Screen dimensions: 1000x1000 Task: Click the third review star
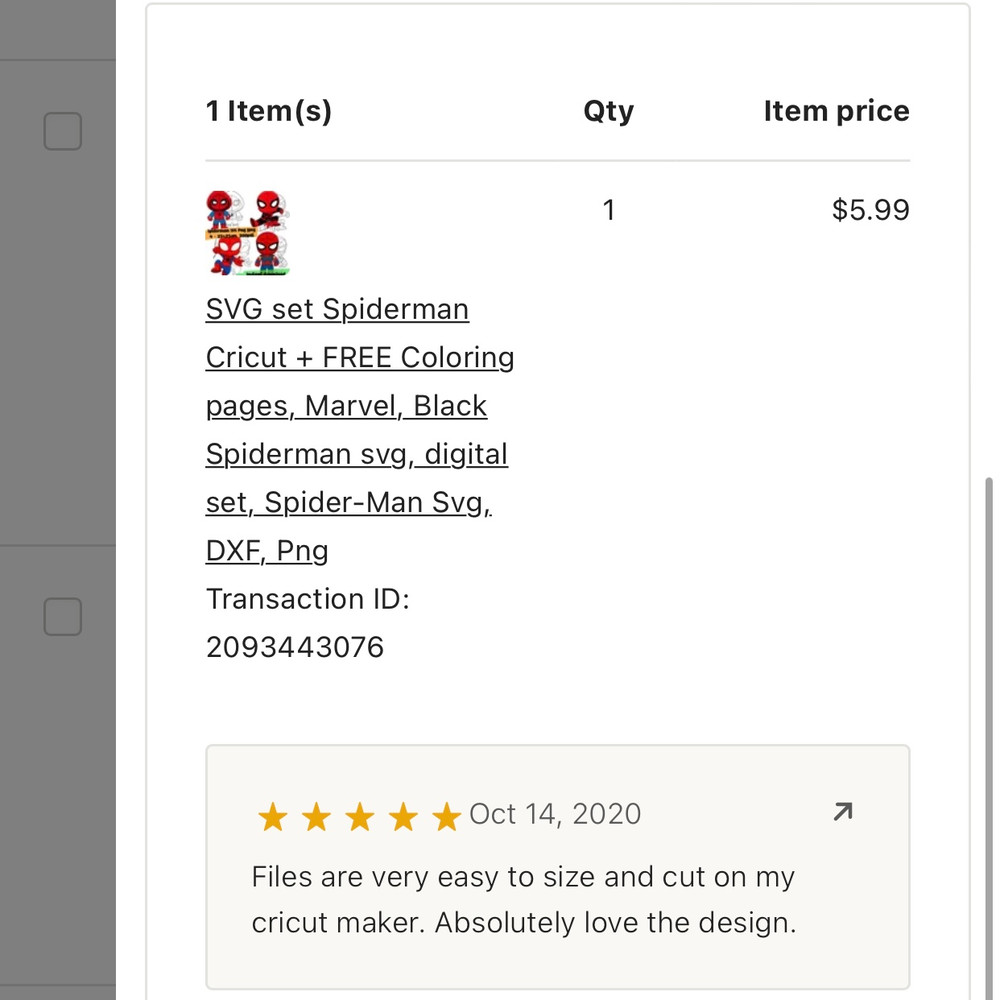(x=359, y=818)
